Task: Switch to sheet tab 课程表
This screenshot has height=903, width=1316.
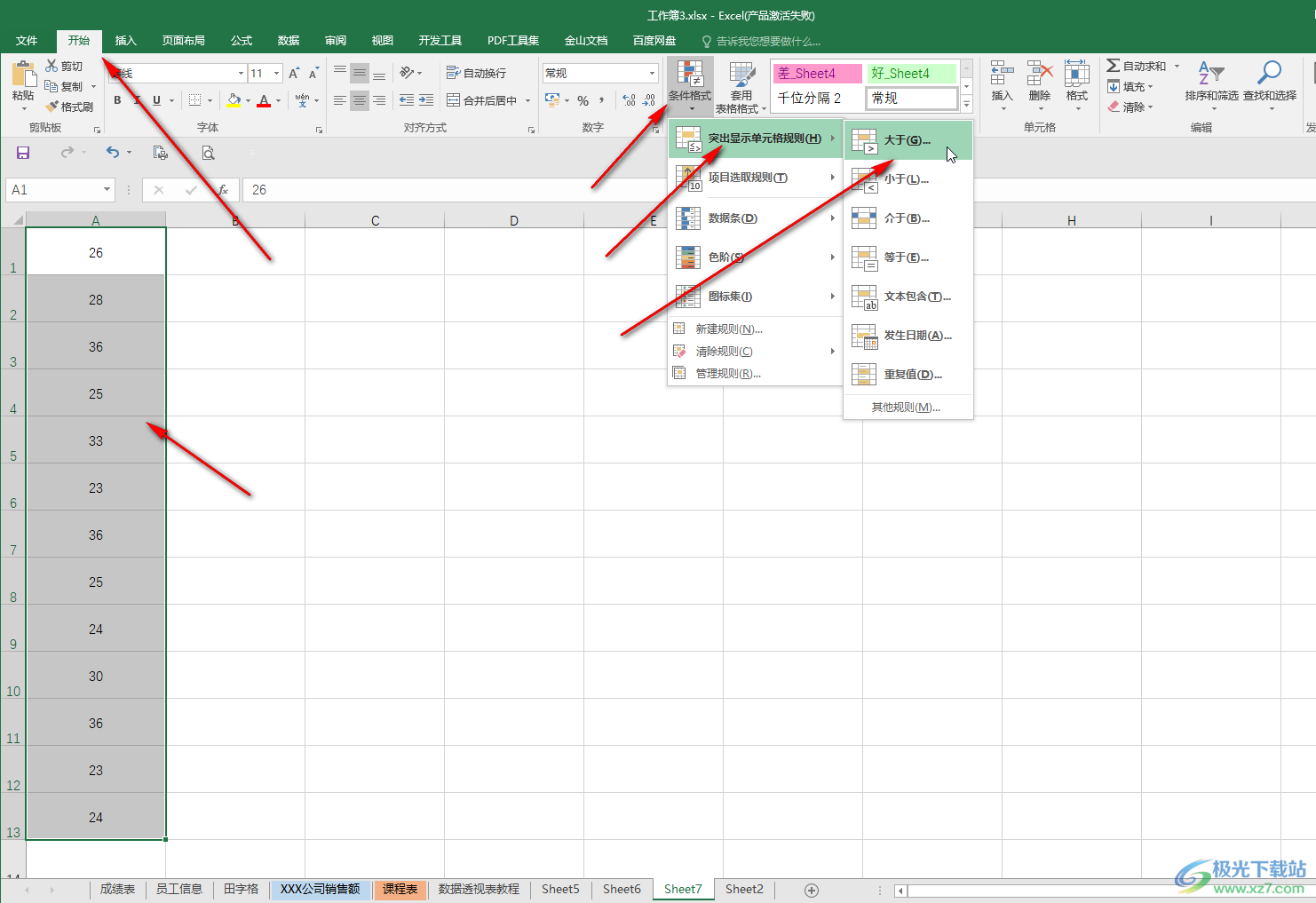Action: pyautogui.click(x=400, y=889)
